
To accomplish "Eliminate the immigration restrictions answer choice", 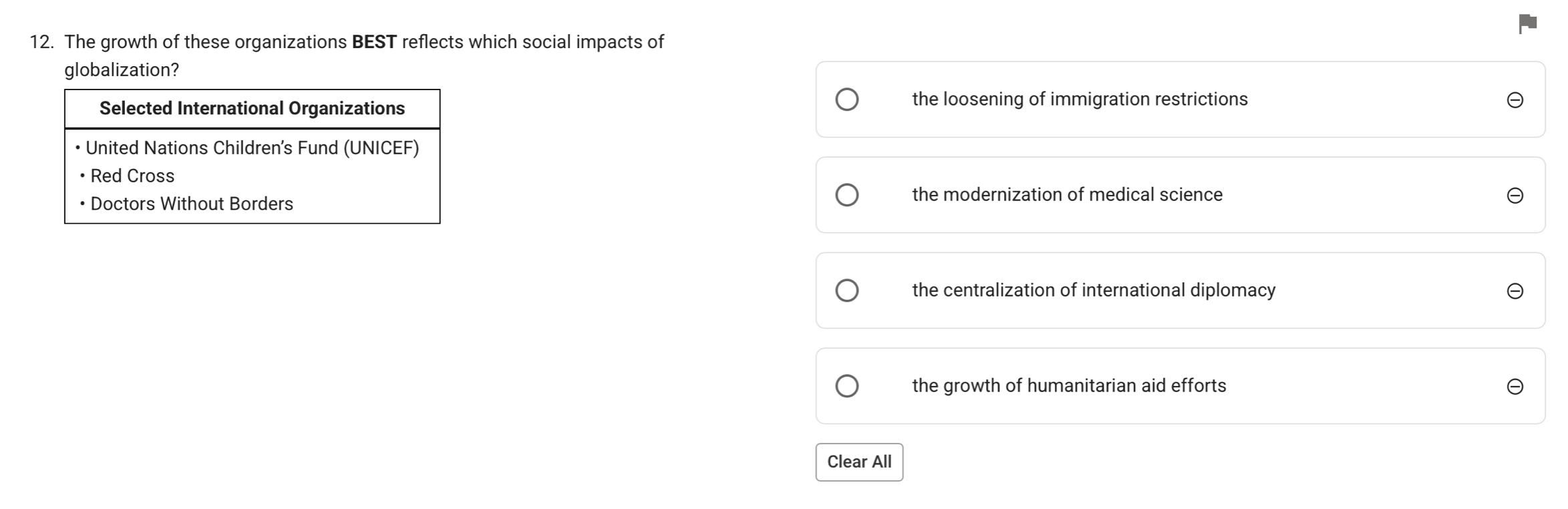I will (1515, 100).
